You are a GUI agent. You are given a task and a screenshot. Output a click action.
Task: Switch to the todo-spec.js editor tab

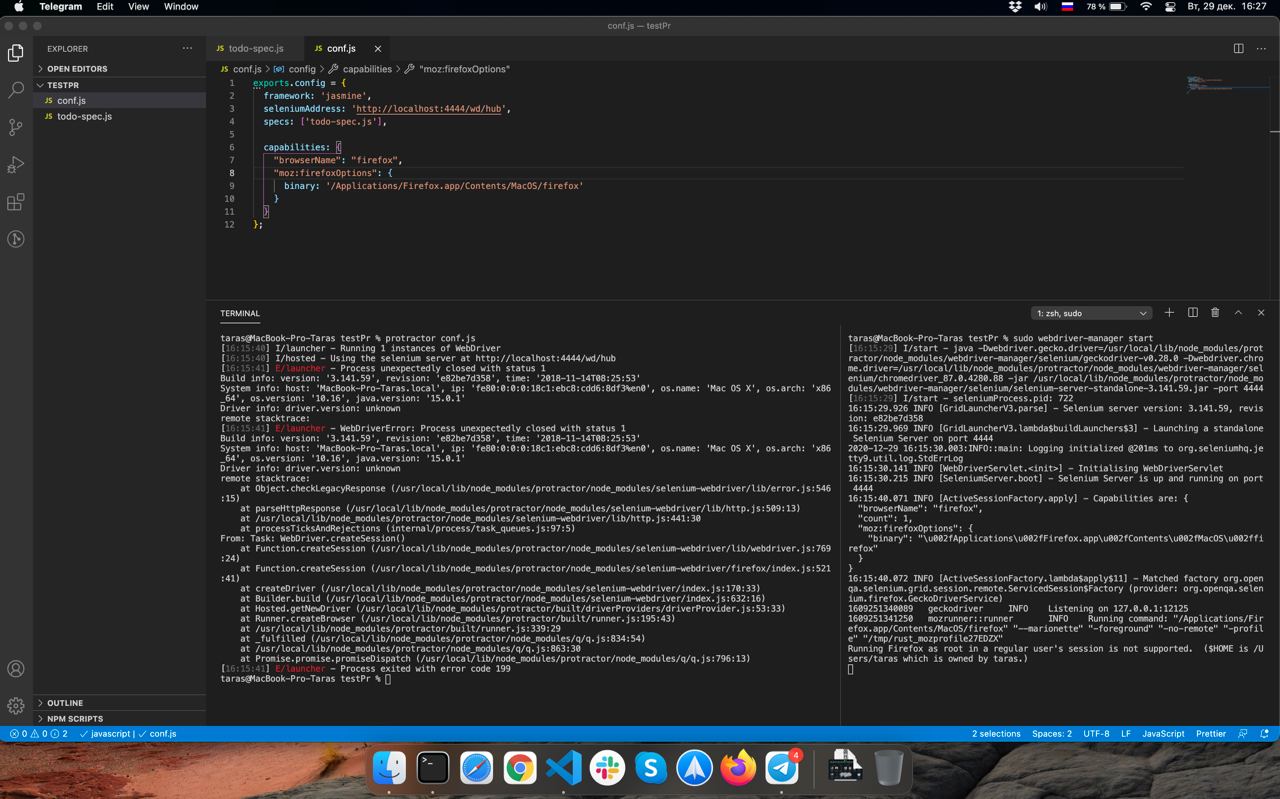[255, 48]
